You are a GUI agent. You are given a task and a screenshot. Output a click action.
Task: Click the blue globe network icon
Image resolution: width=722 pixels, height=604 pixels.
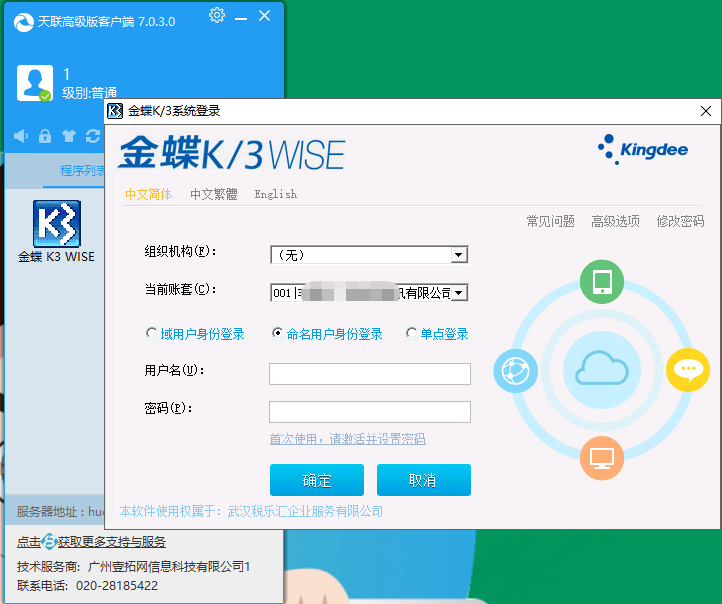point(516,371)
